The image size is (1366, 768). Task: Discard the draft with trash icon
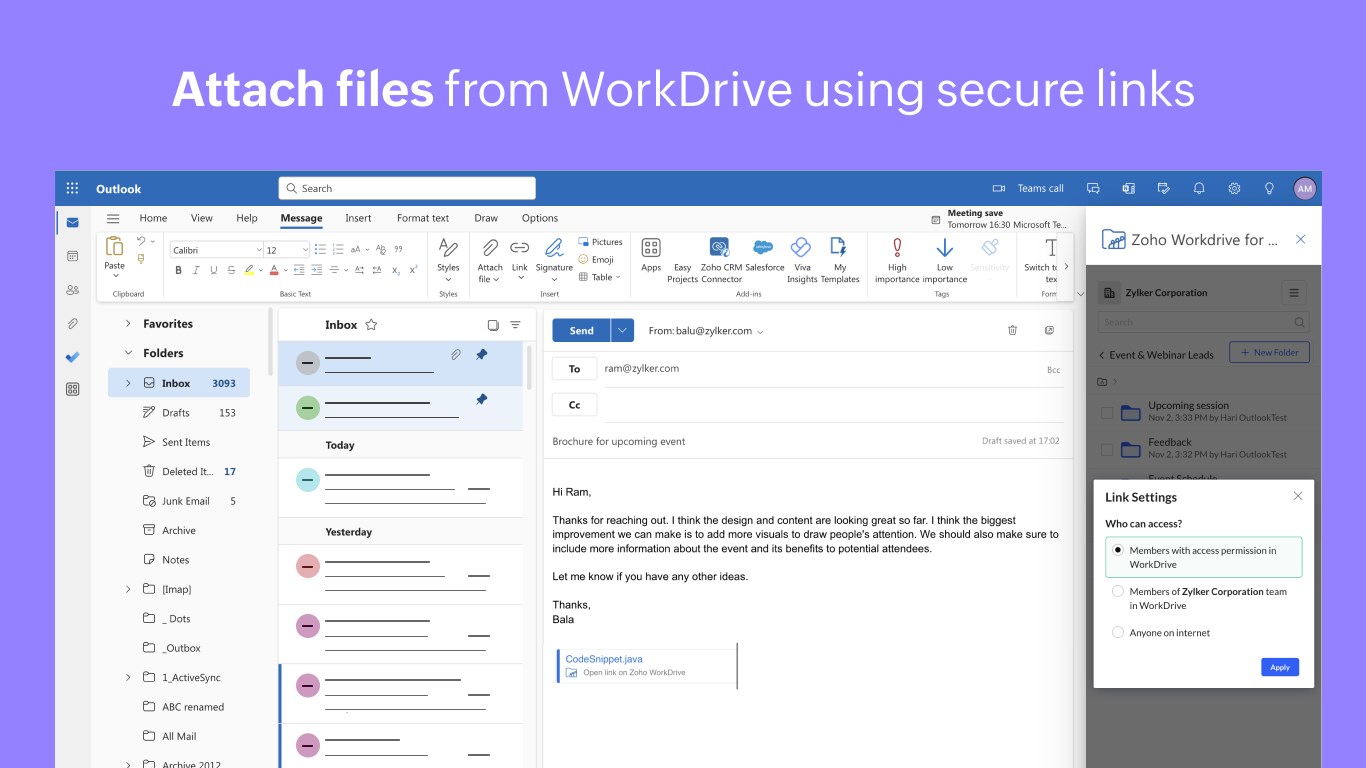(x=1012, y=330)
